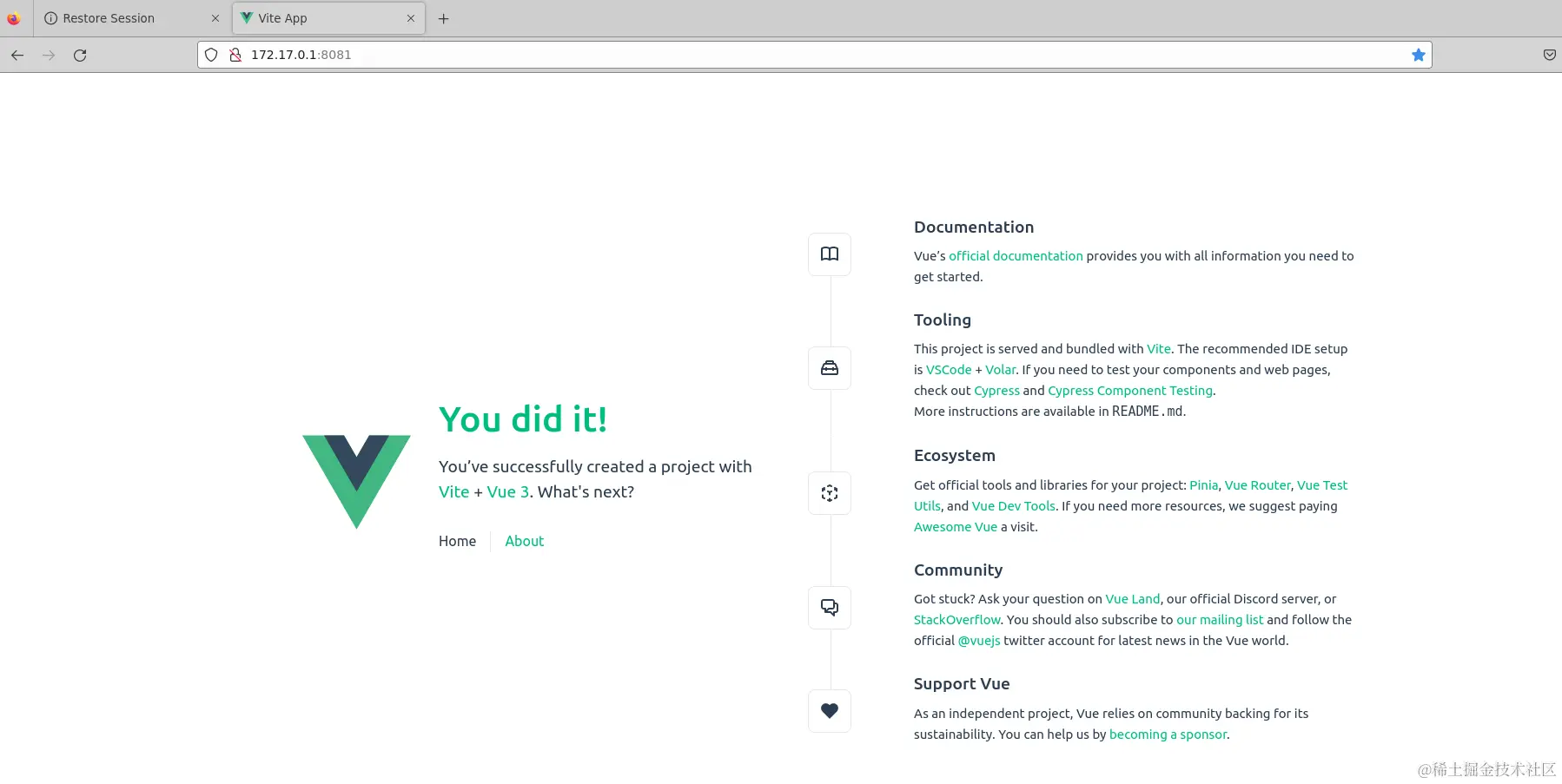The height and width of the screenshot is (784, 1562).
Task: Click the becoming a sponsor link
Action: click(1168, 735)
